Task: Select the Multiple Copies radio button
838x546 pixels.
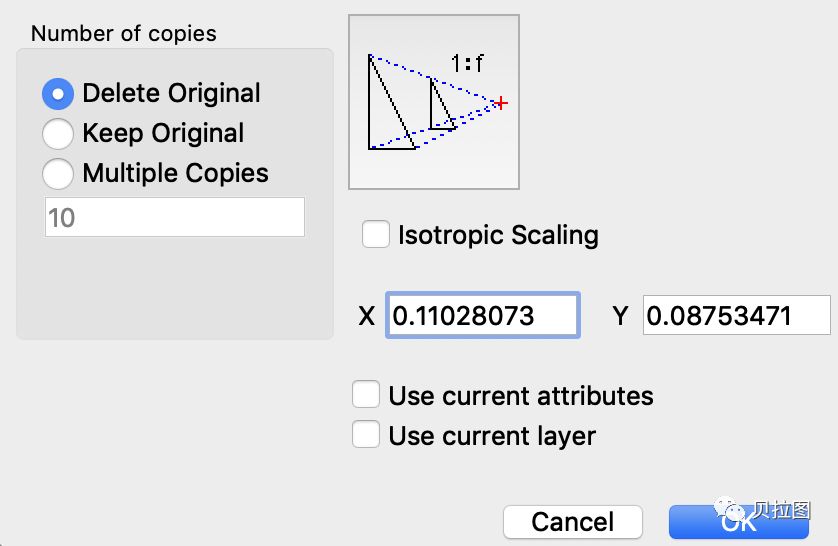Action: pyautogui.click(x=58, y=174)
